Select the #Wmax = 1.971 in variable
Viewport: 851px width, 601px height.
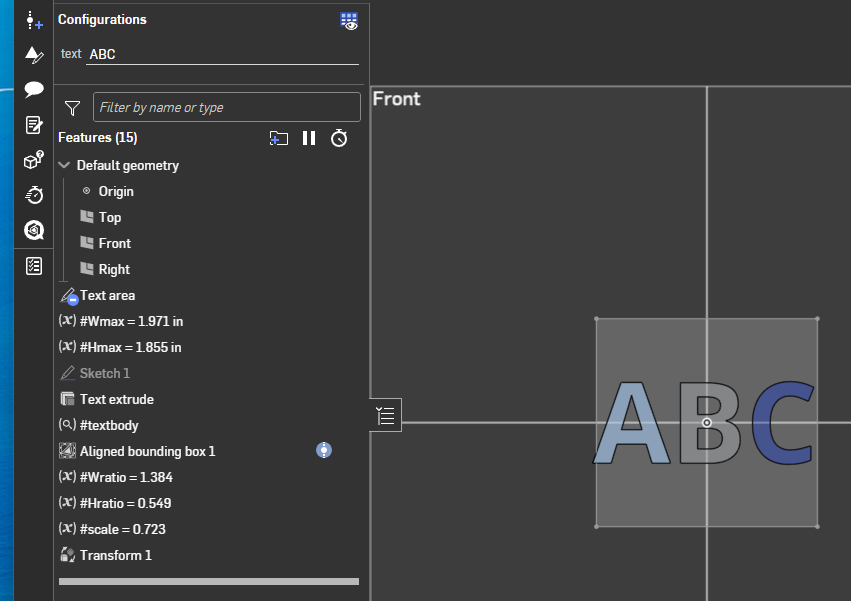point(131,321)
